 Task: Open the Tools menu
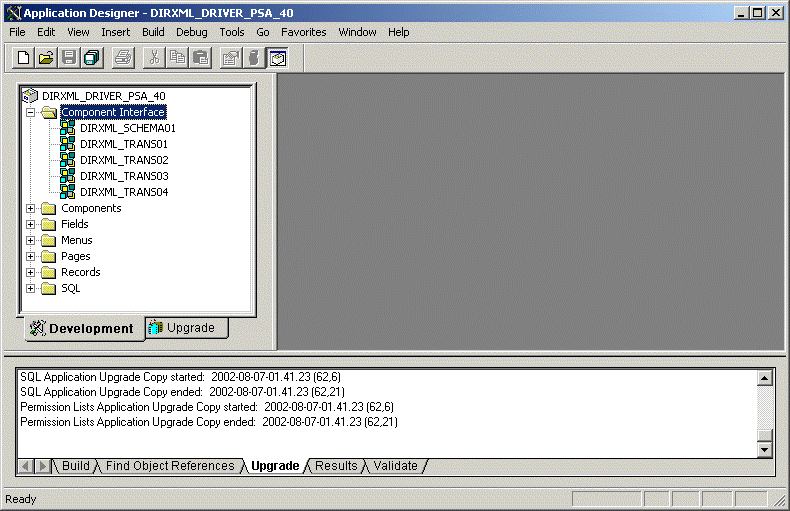[x=232, y=32]
